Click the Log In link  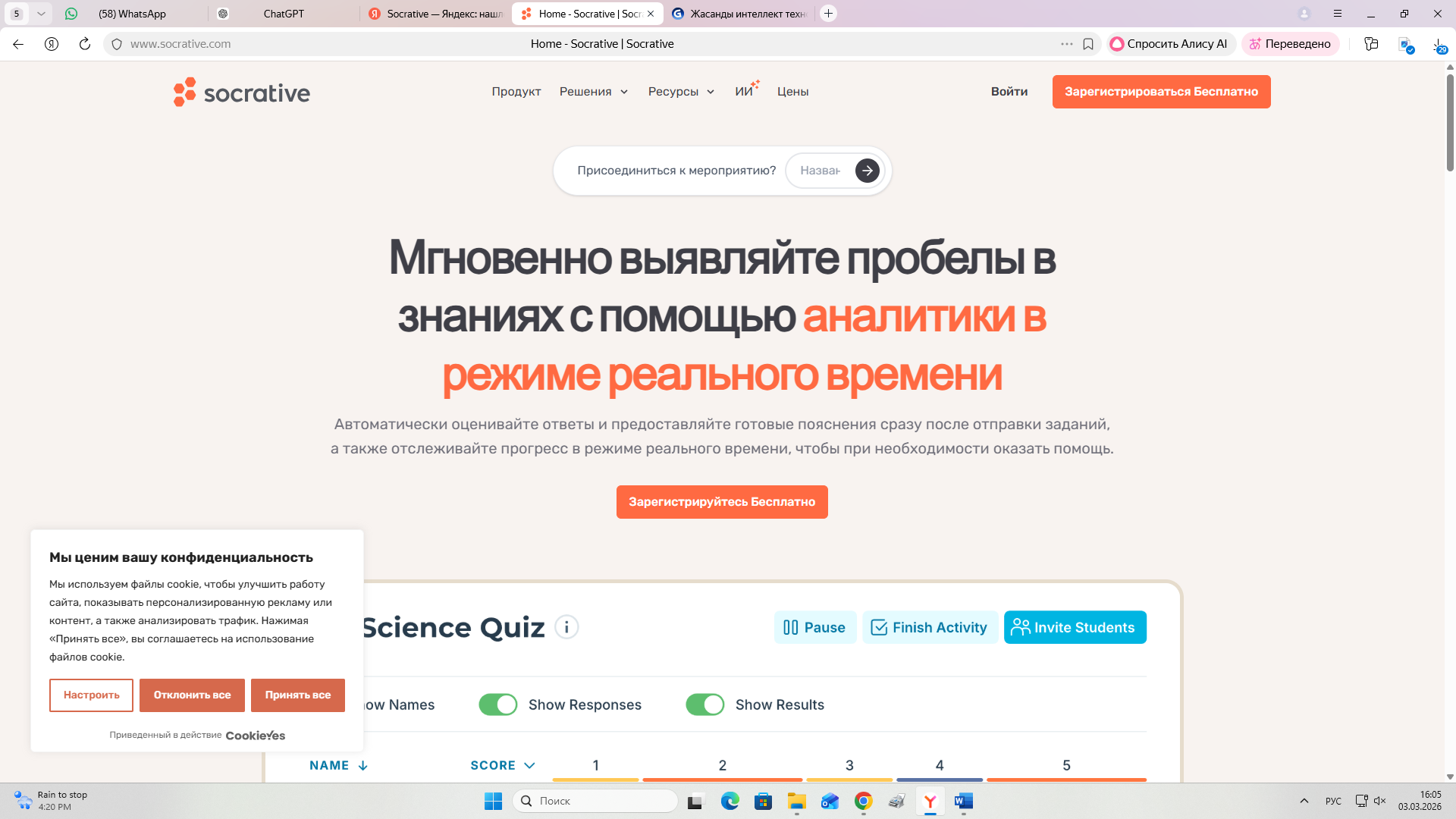[1009, 92]
